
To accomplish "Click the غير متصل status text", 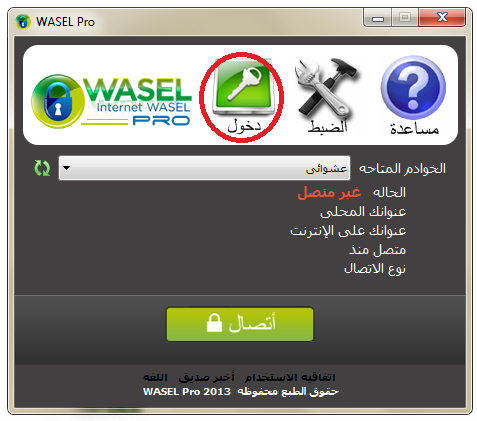I will coord(329,193).
